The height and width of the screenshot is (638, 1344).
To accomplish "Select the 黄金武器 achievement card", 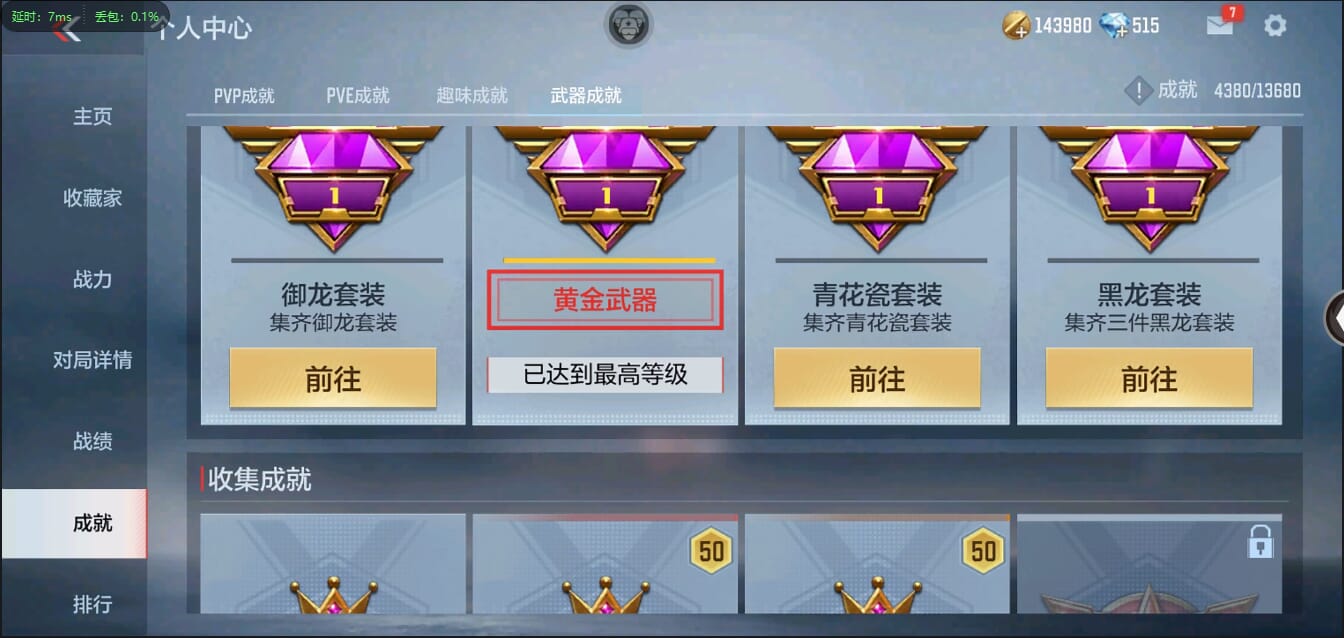I will tap(605, 275).
